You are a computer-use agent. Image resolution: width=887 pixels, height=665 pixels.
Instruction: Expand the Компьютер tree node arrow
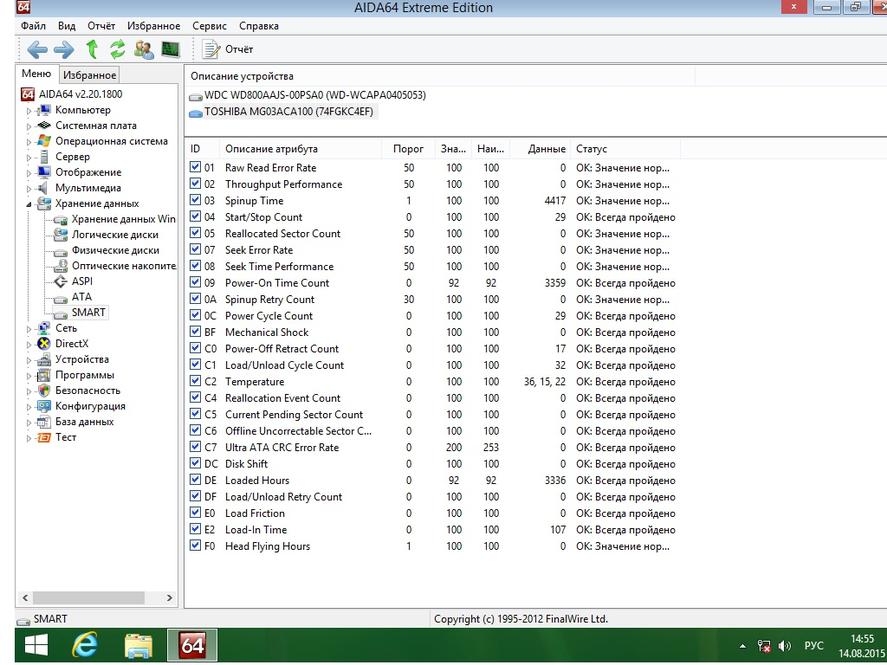29,111
